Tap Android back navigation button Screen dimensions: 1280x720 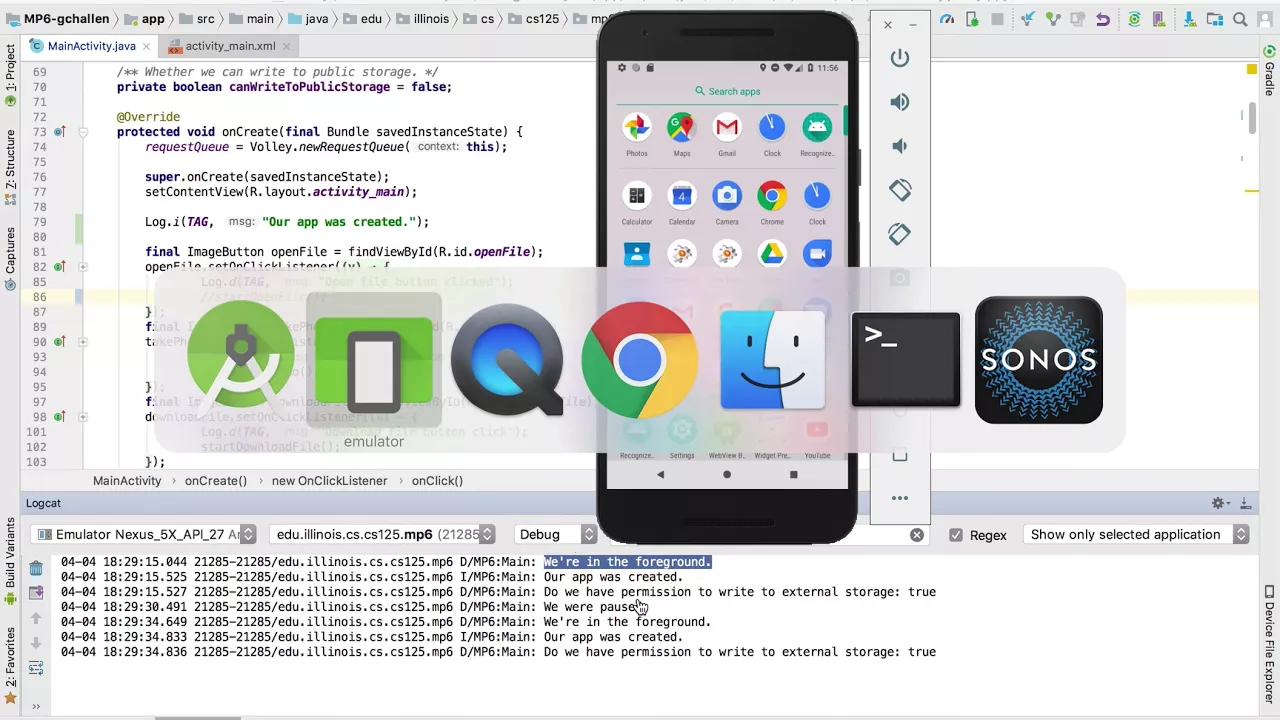click(660, 475)
